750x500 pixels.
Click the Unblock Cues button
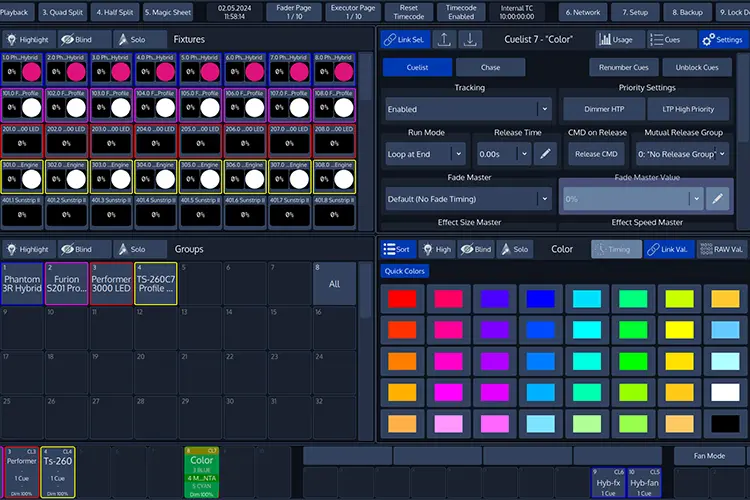click(697, 67)
